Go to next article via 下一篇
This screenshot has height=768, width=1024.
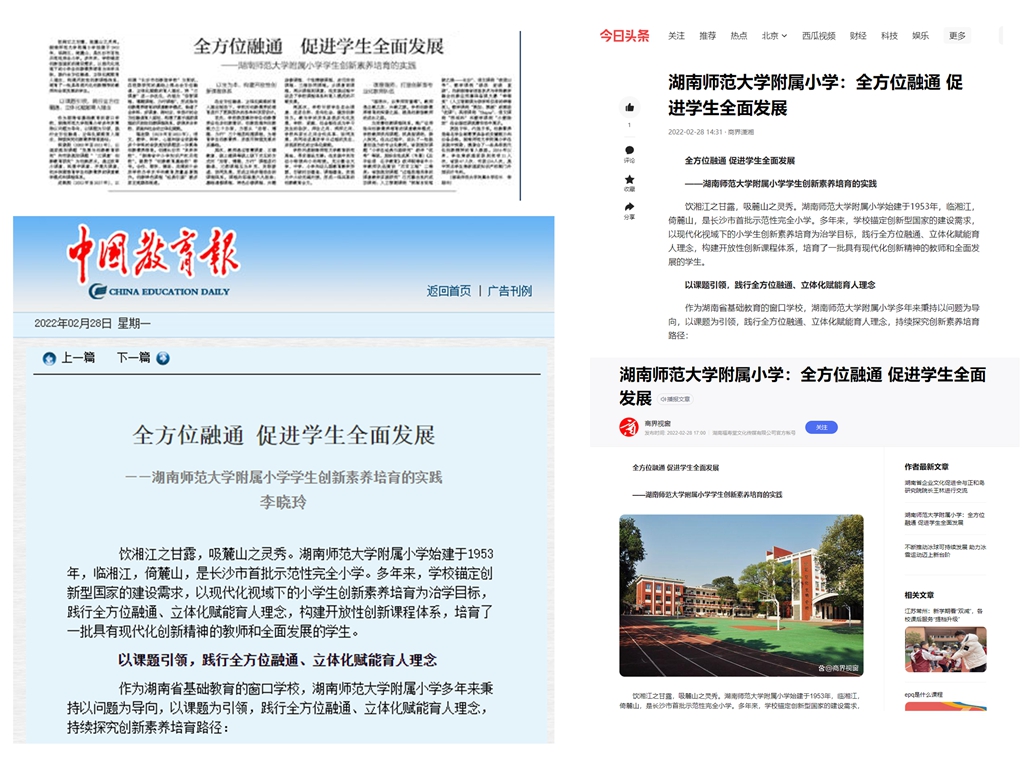133,358
